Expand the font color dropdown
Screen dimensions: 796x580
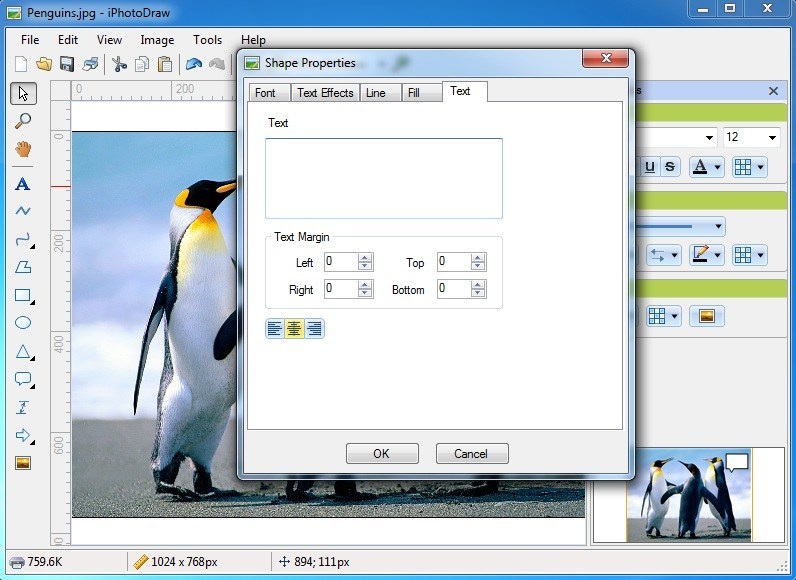(718, 167)
